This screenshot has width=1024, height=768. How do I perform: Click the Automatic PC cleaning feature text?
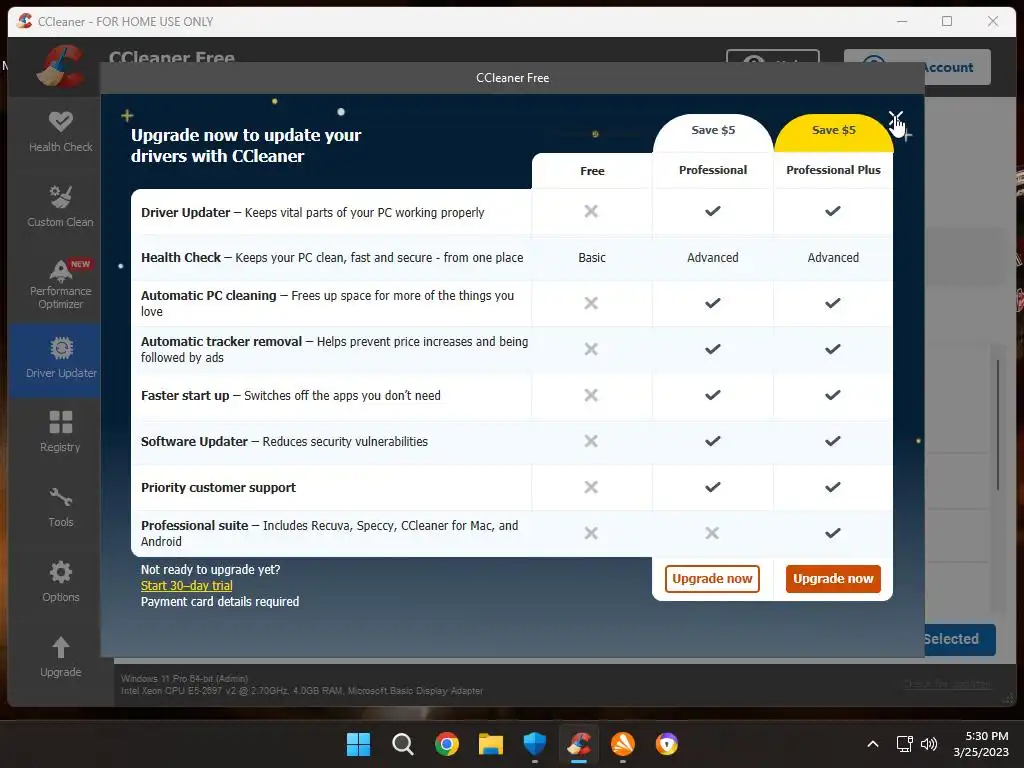tap(327, 303)
